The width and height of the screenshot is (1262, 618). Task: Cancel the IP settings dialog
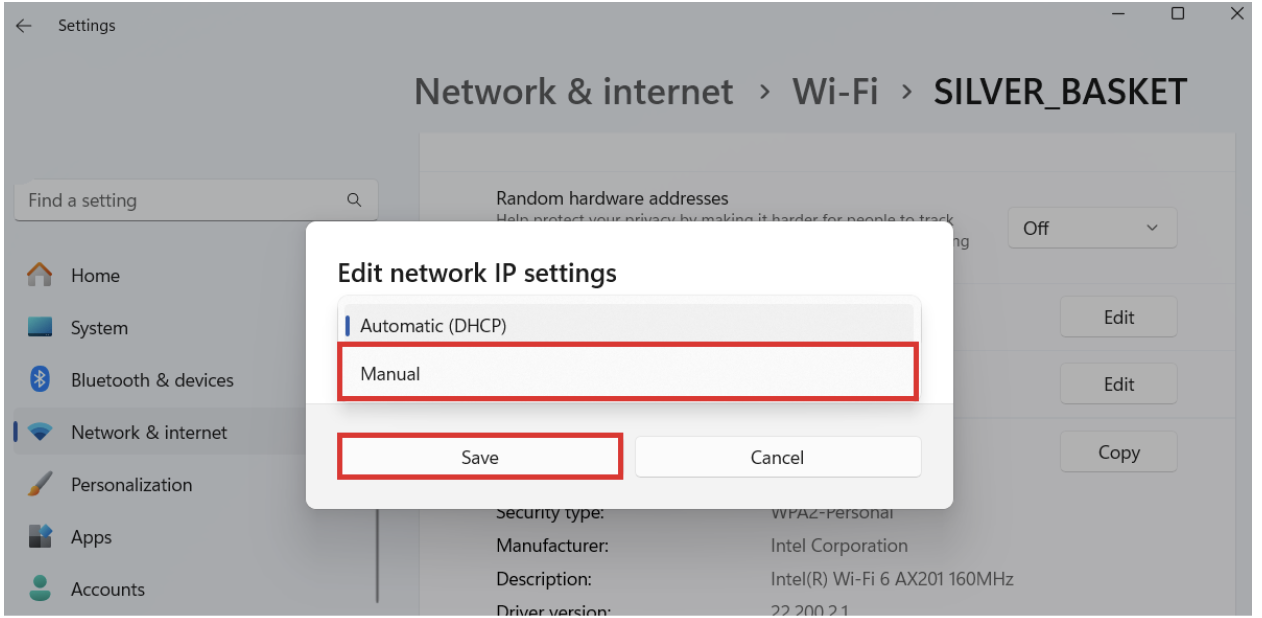click(778, 456)
